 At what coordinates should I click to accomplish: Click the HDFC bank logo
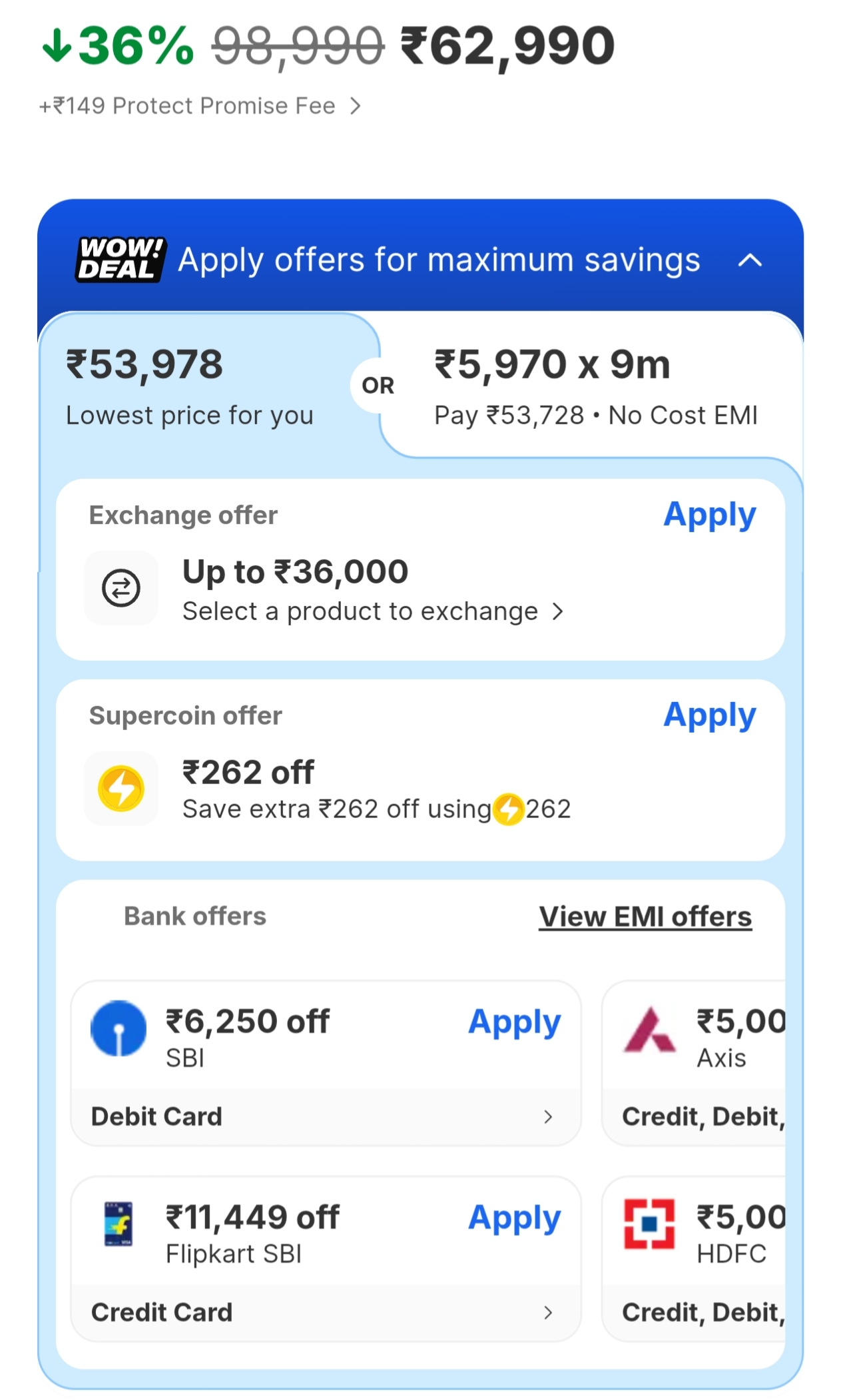(x=649, y=1224)
